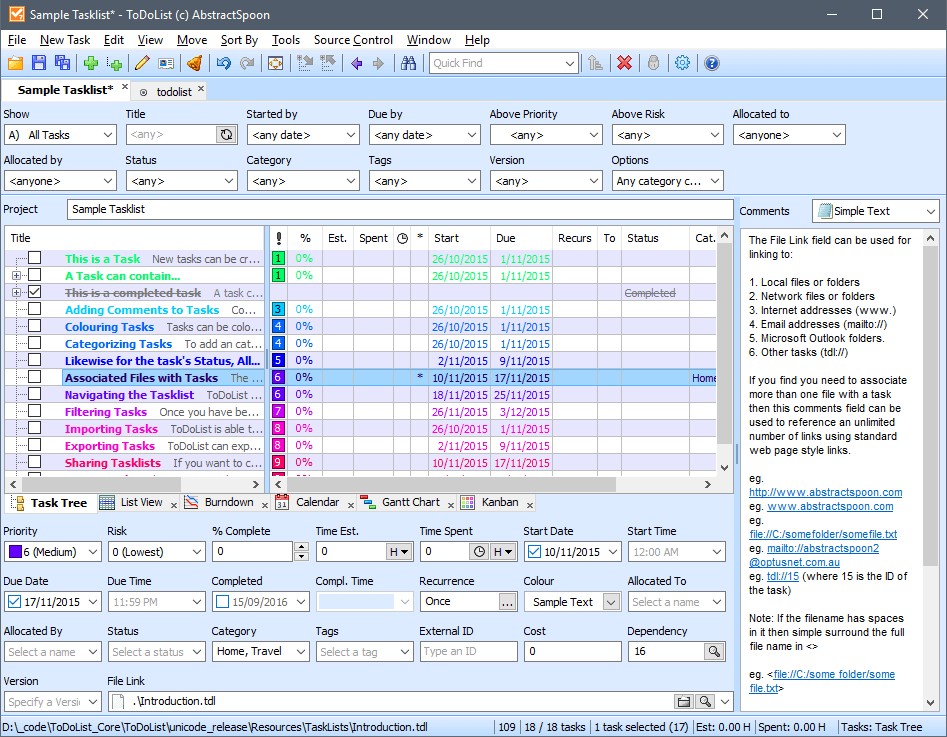Image resolution: width=947 pixels, height=737 pixels.
Task: Open the Sort By menu
Action: 239,40
